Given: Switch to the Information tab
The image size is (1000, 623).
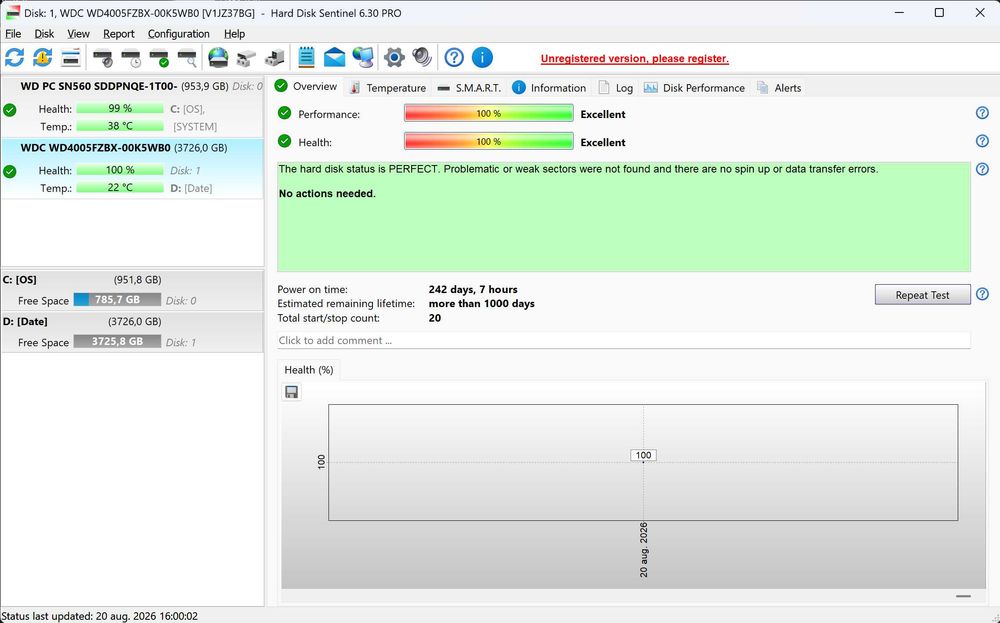Looking at the screenshot, I should coord(550,88).
